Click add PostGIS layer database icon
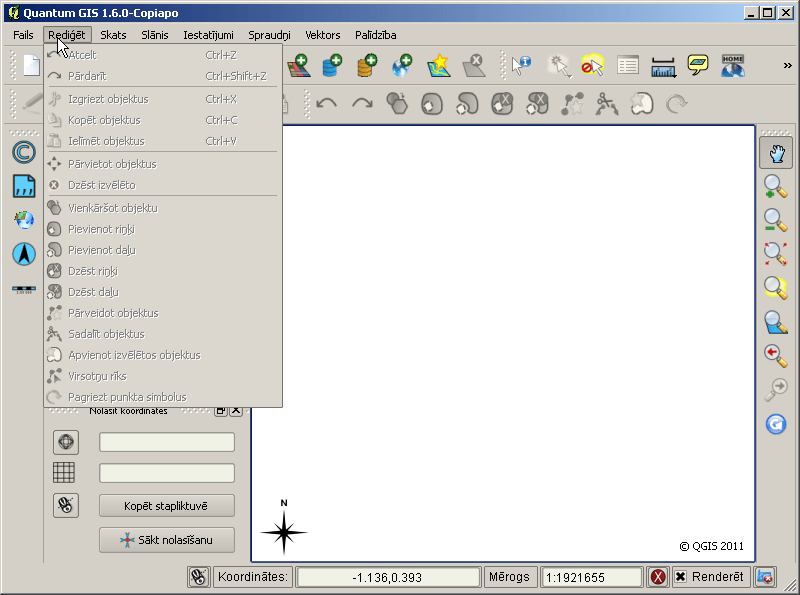 [332, 66]
